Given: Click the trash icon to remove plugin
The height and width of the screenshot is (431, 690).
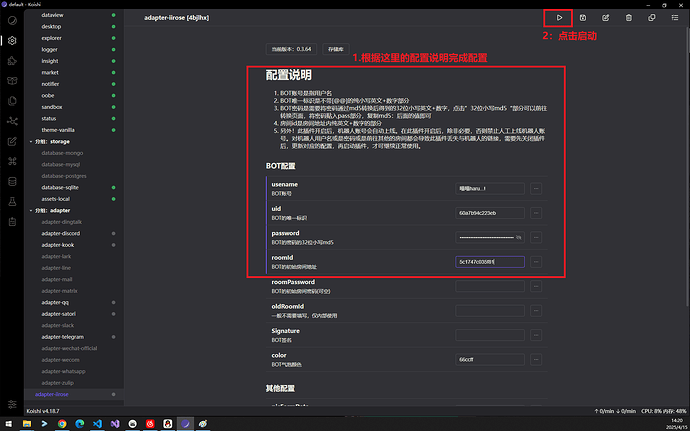Looking at the screenshot, I should tap(629, 18).
